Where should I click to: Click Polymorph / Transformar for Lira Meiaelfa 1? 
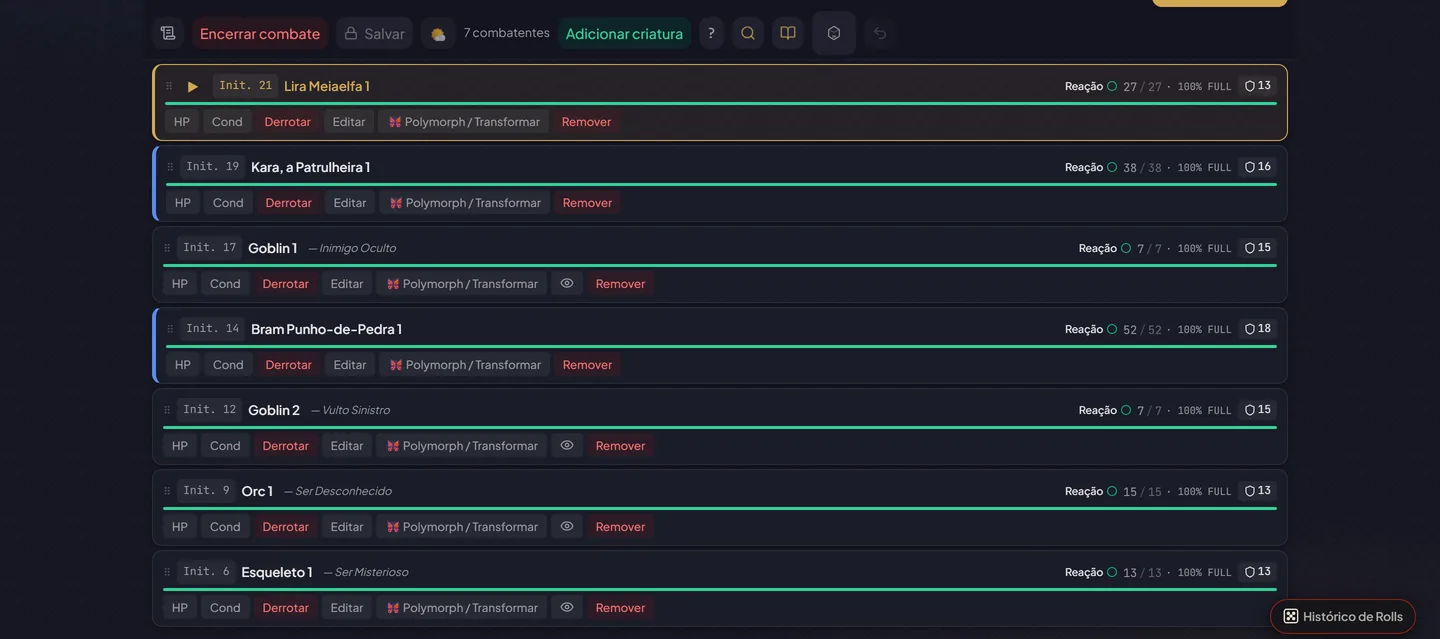click(464, 121)
